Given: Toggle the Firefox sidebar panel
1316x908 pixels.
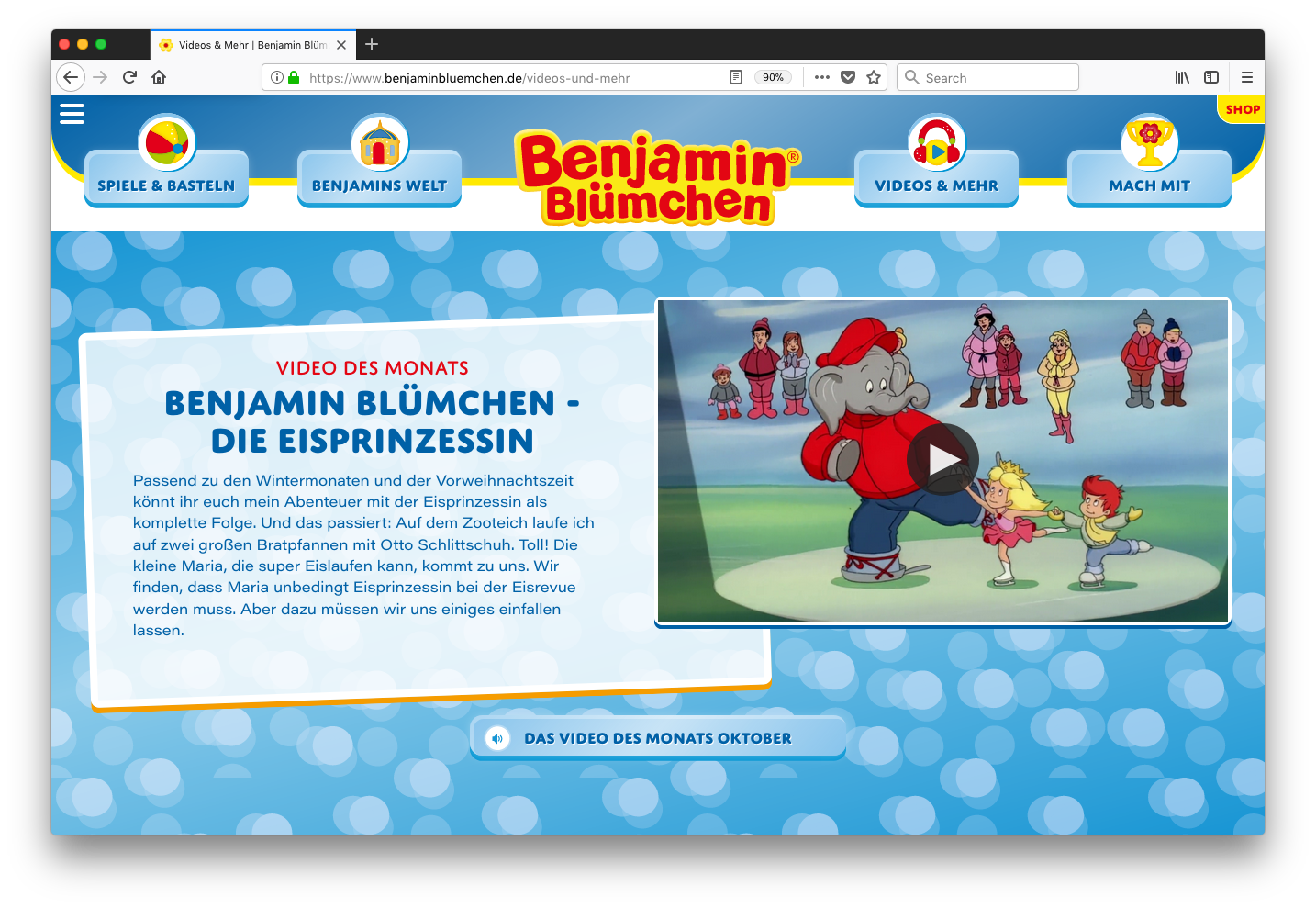Looking at the screenshot, I should [x=1211, y=78].
